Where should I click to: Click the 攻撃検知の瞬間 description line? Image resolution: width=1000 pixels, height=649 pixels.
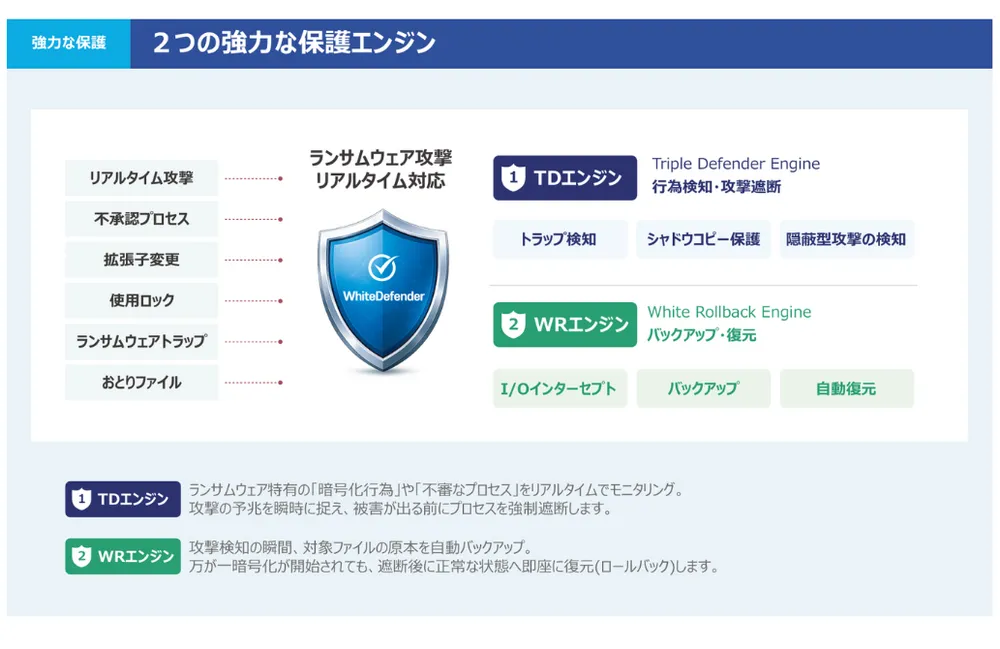[x=360, y=547]
